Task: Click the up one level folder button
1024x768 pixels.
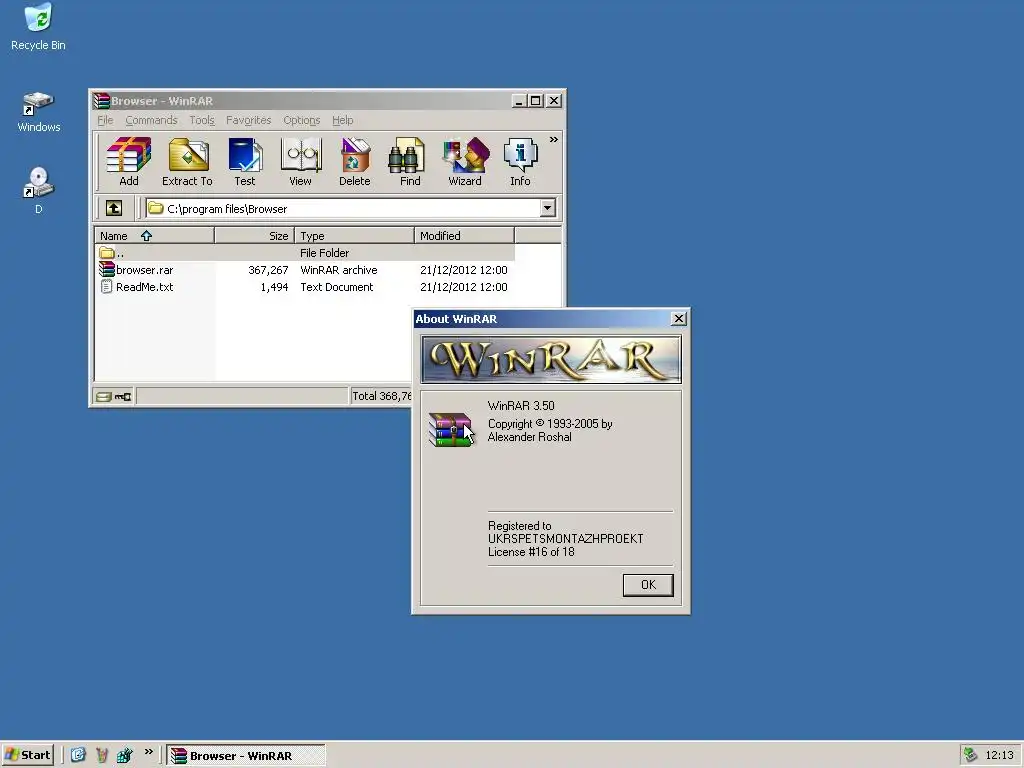Action: point(114,208)
